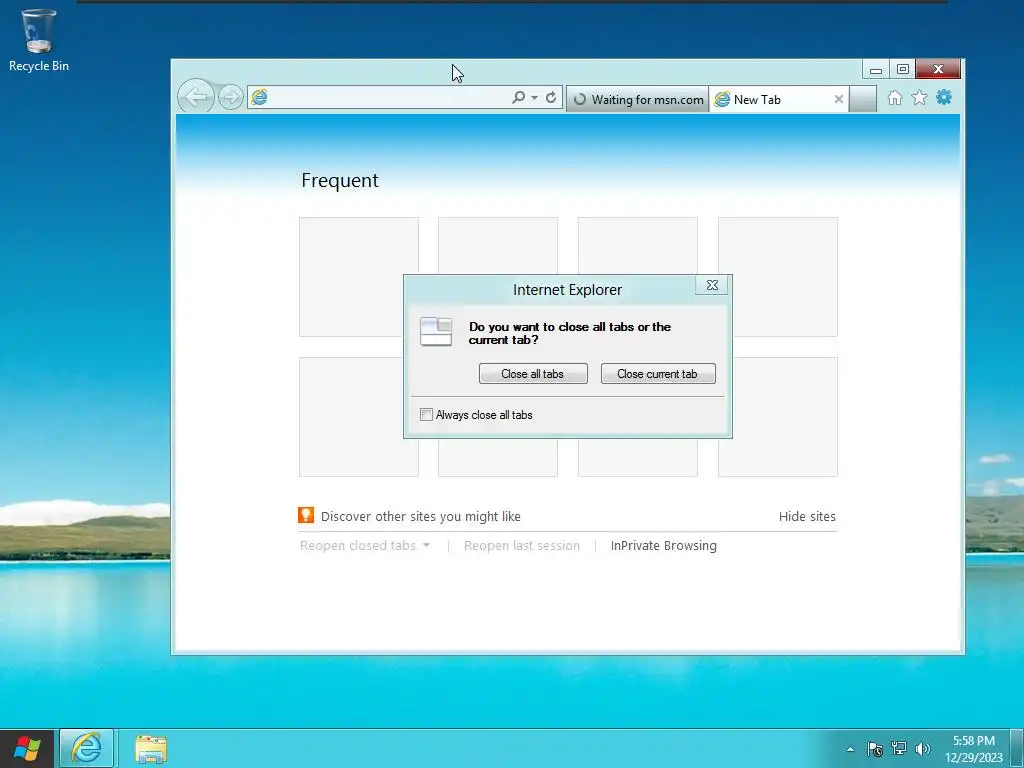Viewport: 1024px width, 768px height.
Task: Click the Forward navigation arrow
Action: click(231, 98)
